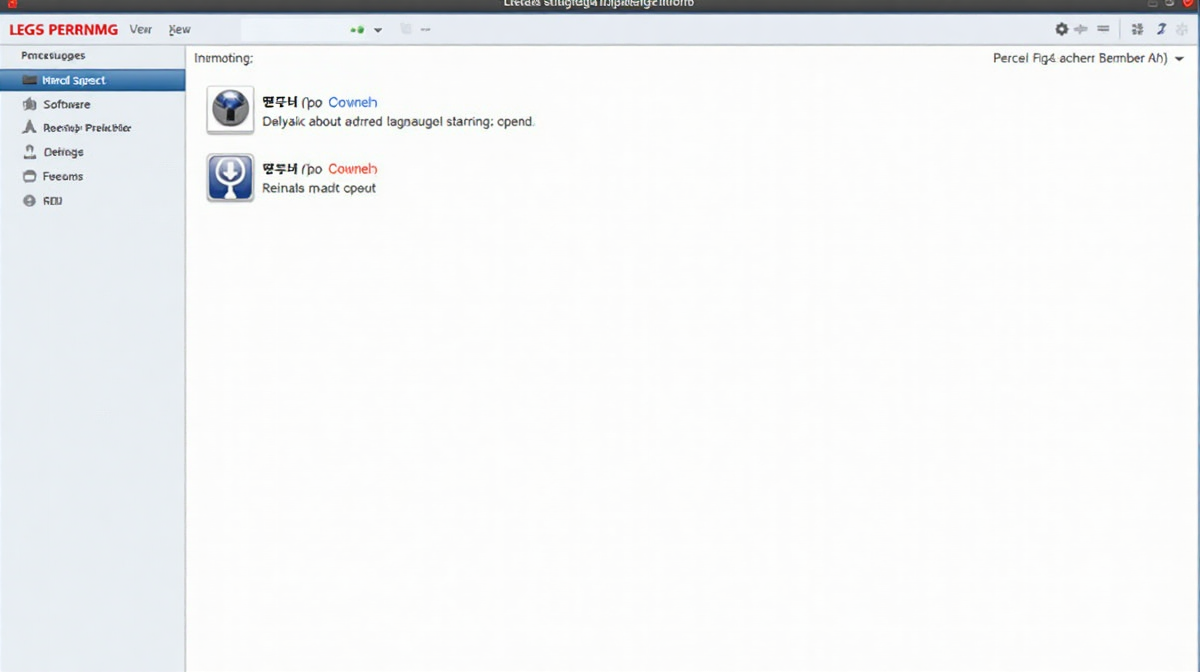This screenshot has height=672, width=1200.
Task: Click the horizontal lines icon next to gear
Action: 1103,30
